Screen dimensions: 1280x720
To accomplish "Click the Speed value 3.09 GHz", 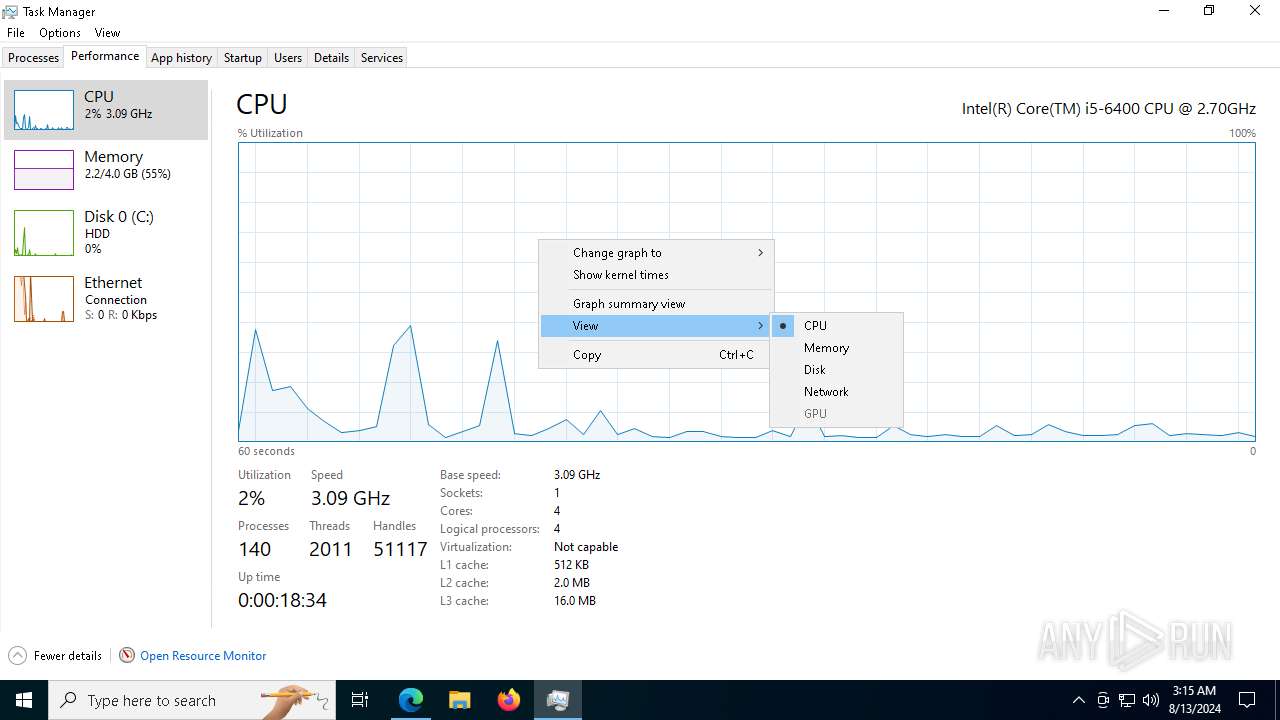I will click(350, 498).
